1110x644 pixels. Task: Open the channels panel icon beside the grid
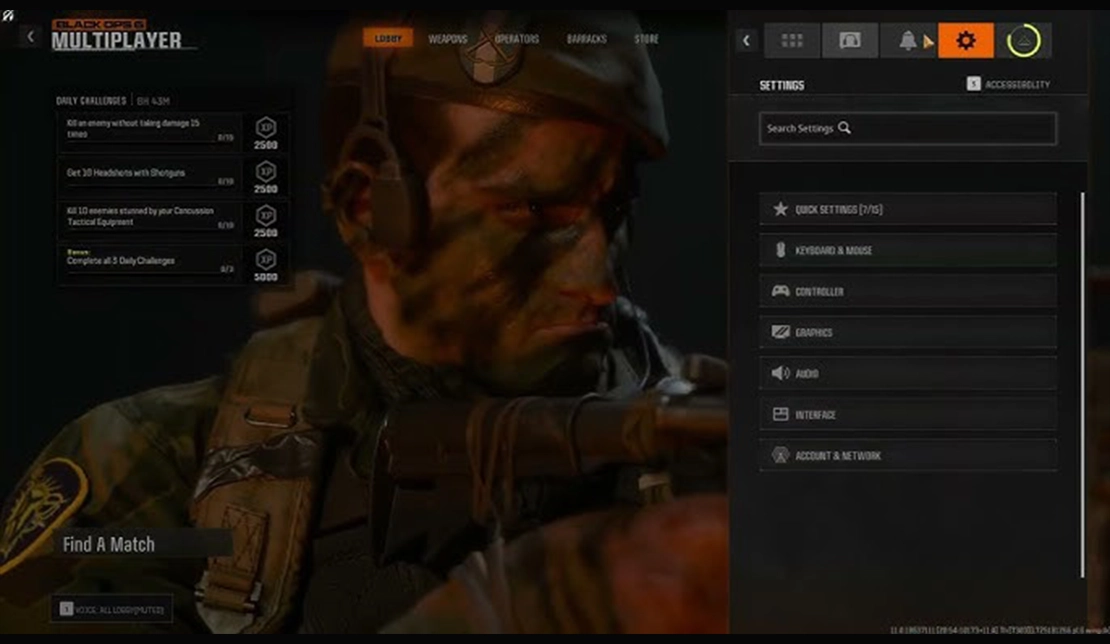(850, 40)
